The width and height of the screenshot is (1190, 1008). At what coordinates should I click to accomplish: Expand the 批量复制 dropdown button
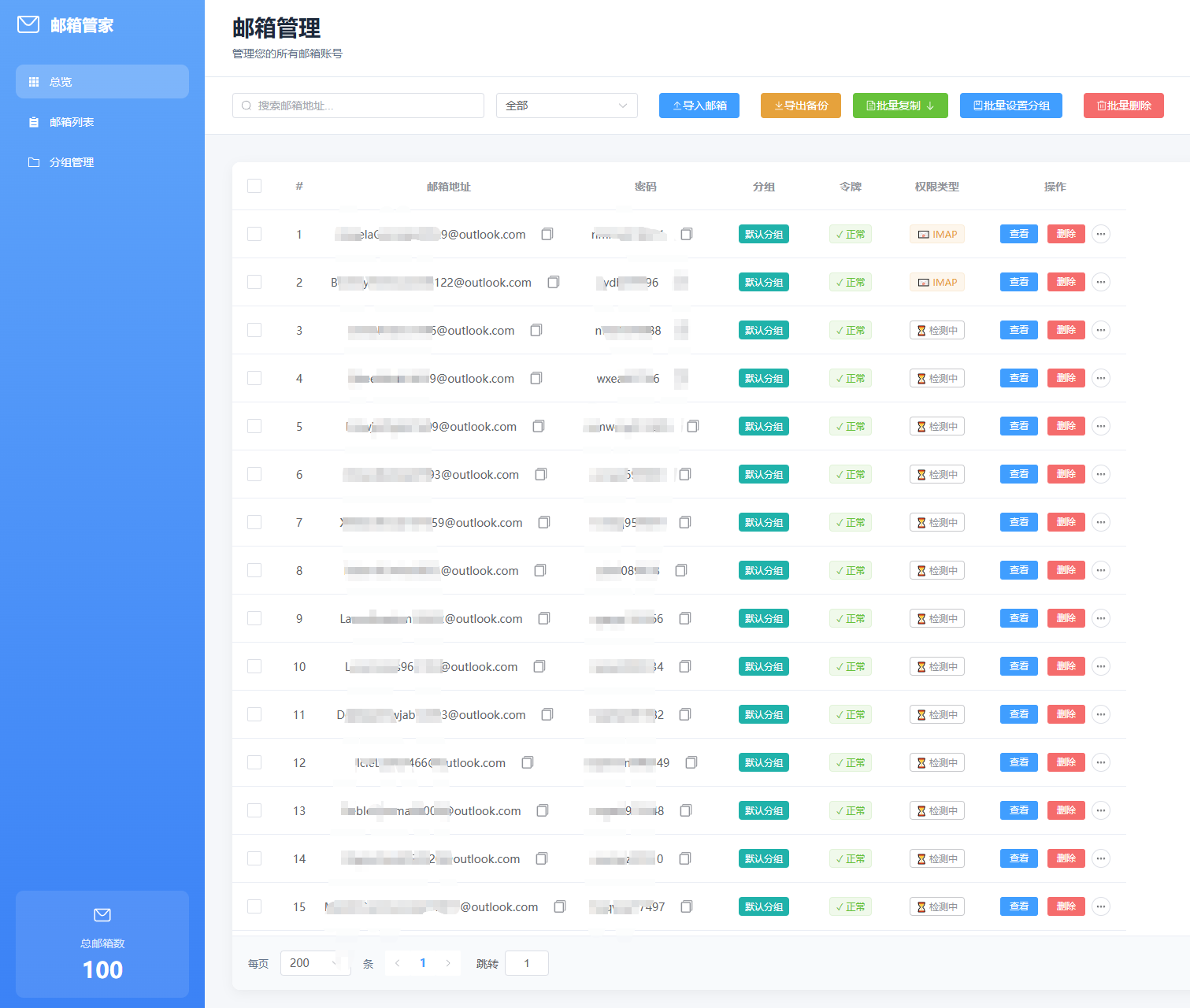click(900, 106)
